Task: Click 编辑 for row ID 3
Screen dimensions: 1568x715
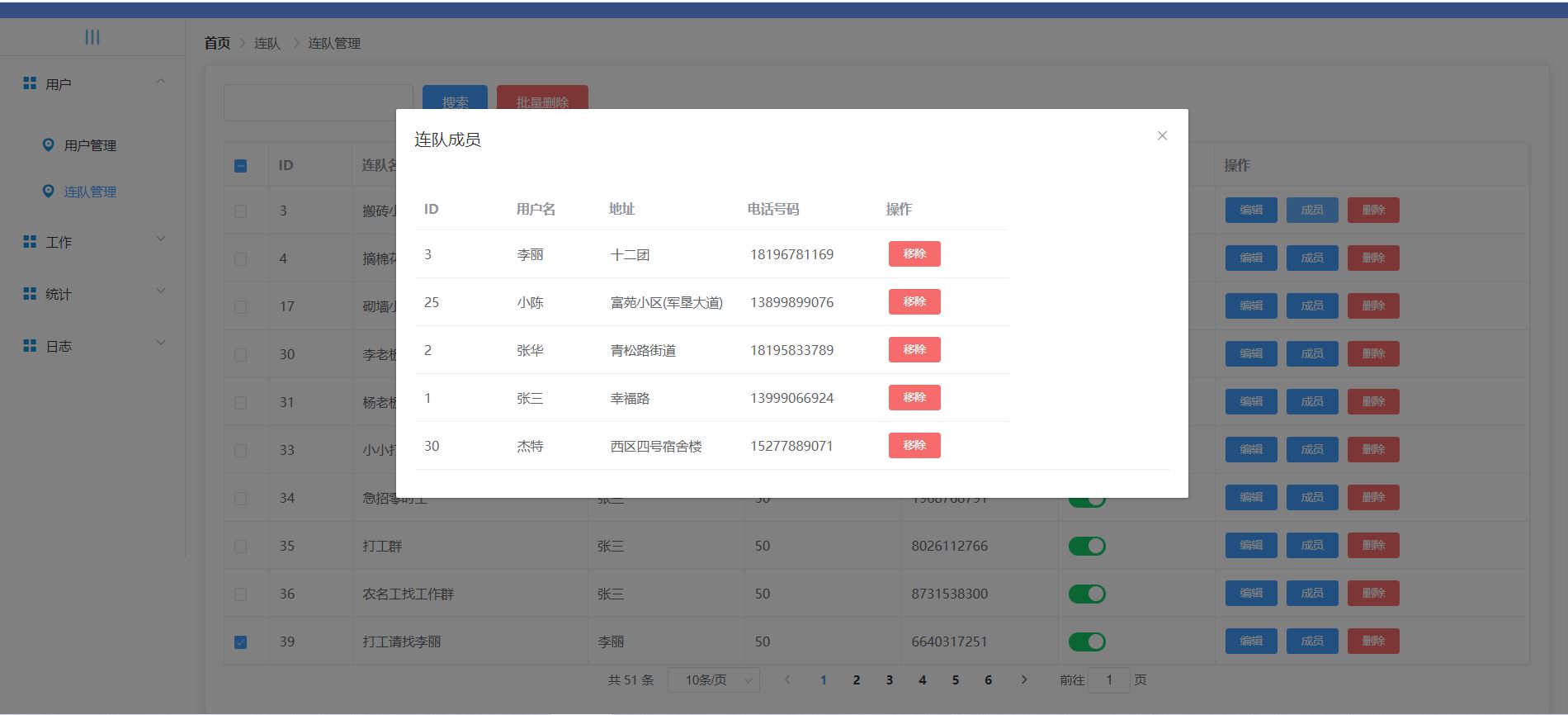Action: click(x=1251, y=210)
